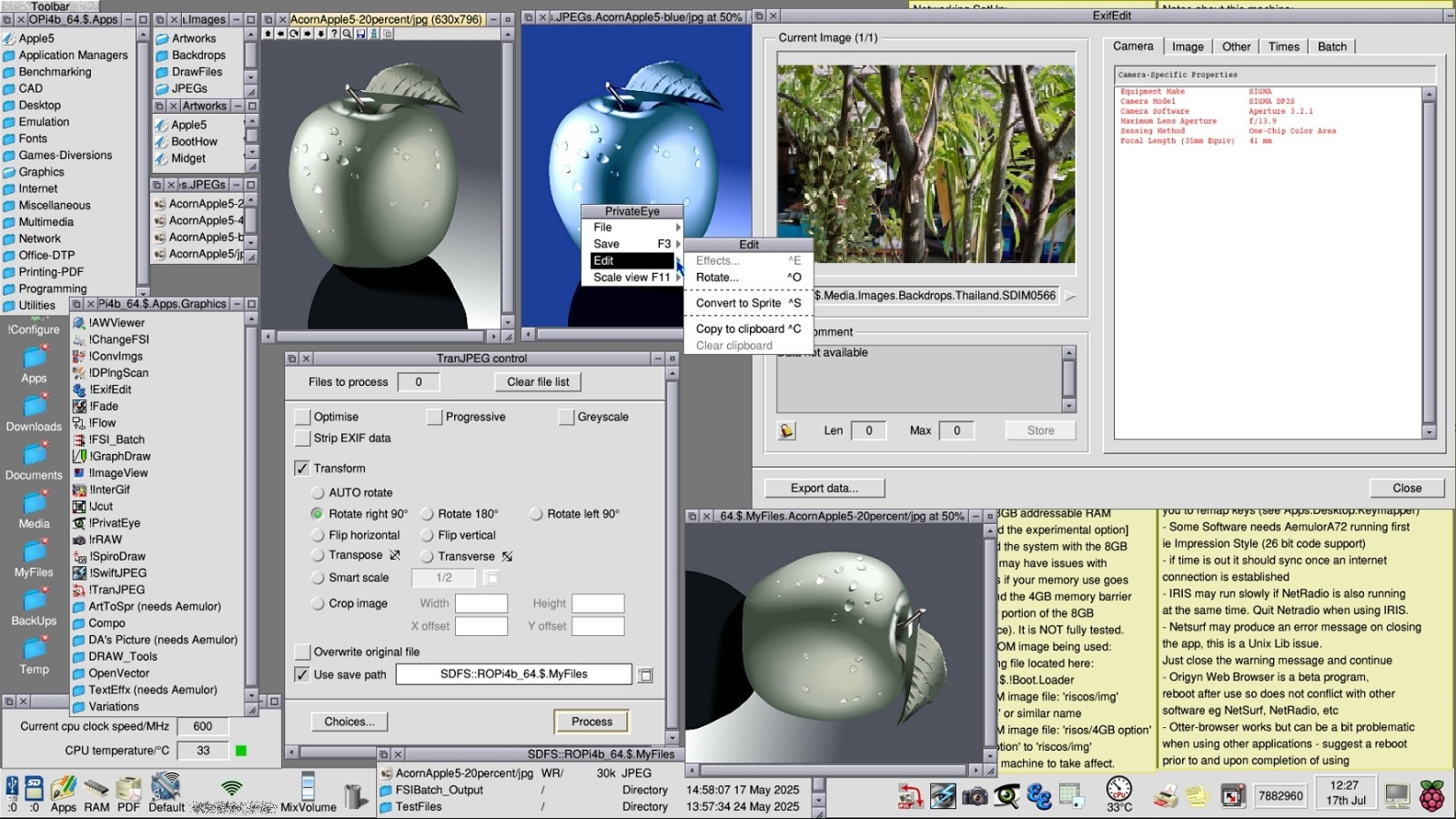Select the AUTO rotate radio option

click(318, 492)
